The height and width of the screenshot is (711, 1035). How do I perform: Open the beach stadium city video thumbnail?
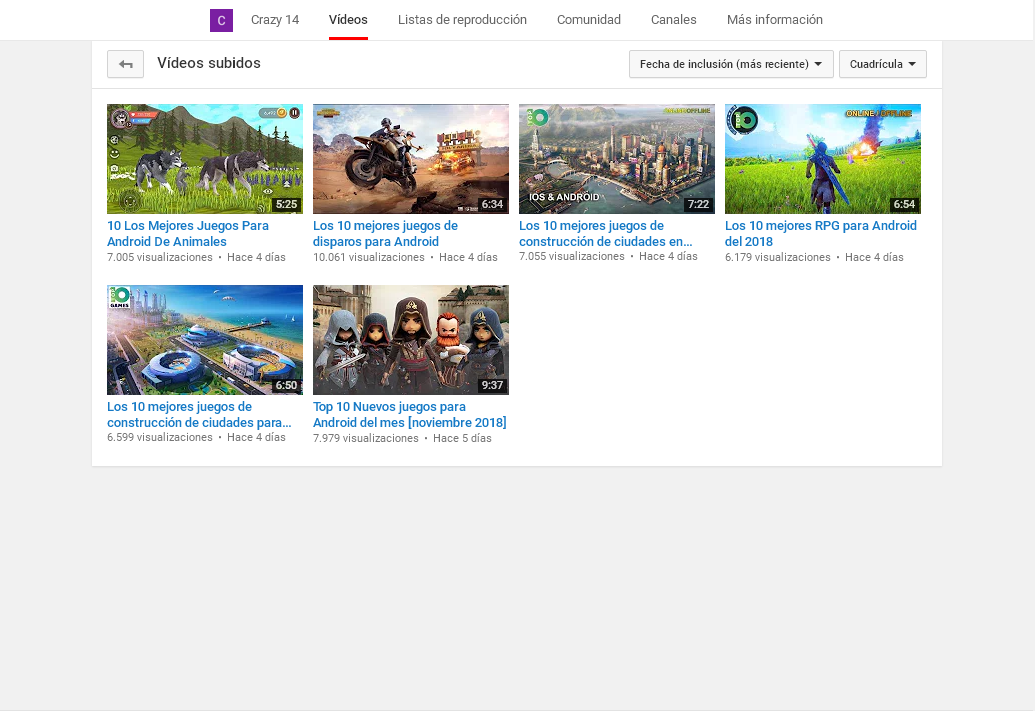[205, 340]
